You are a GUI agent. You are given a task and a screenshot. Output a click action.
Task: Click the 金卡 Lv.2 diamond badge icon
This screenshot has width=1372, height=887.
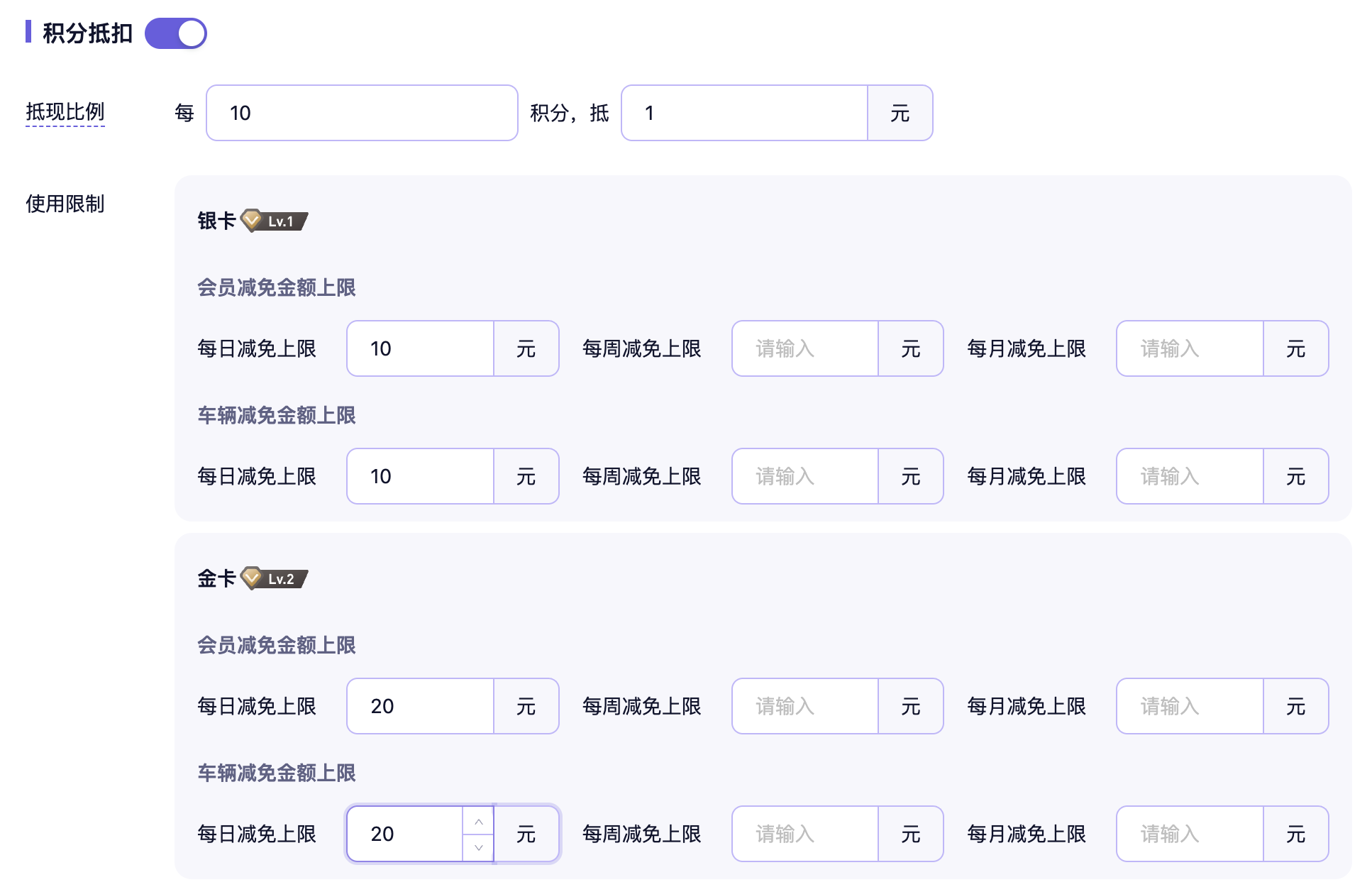(252, 578)
